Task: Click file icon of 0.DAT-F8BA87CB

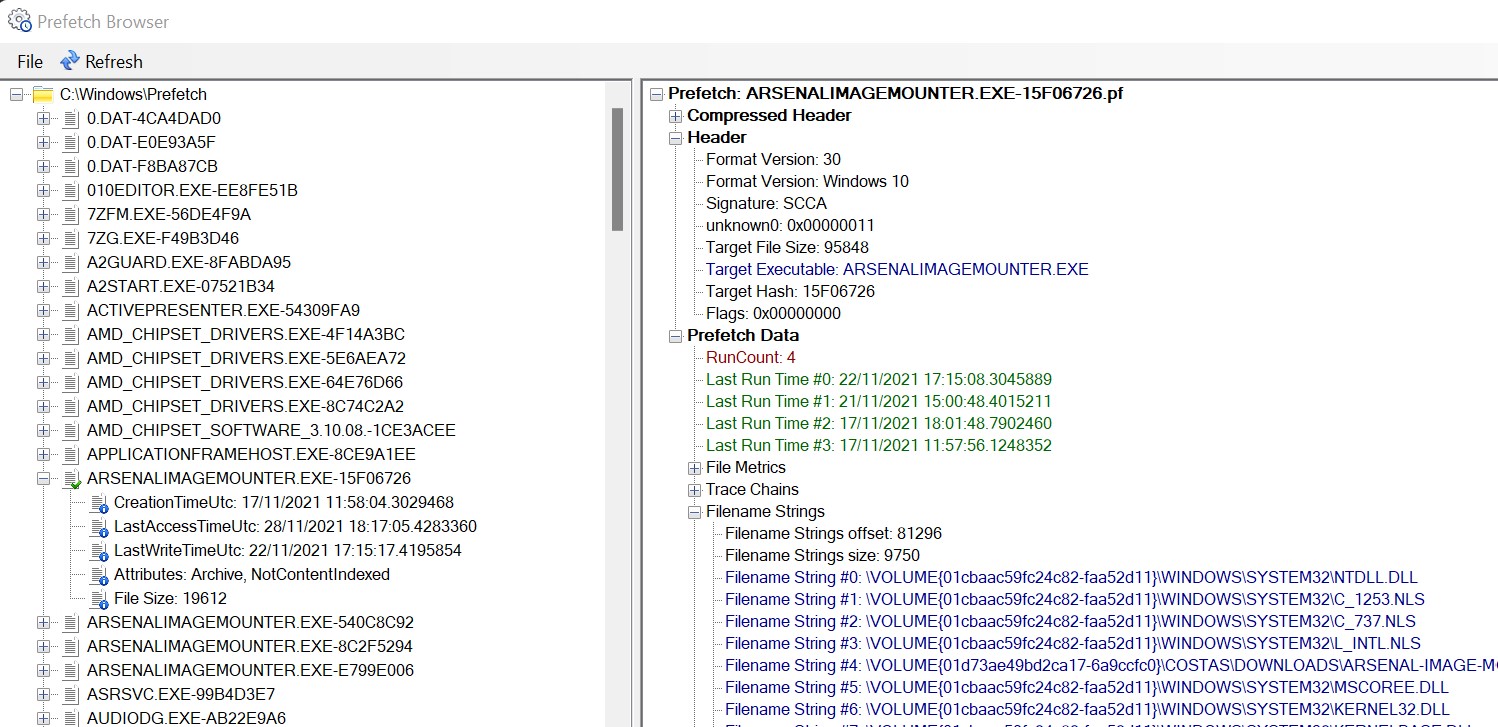Action: click(x=70, y=166)
